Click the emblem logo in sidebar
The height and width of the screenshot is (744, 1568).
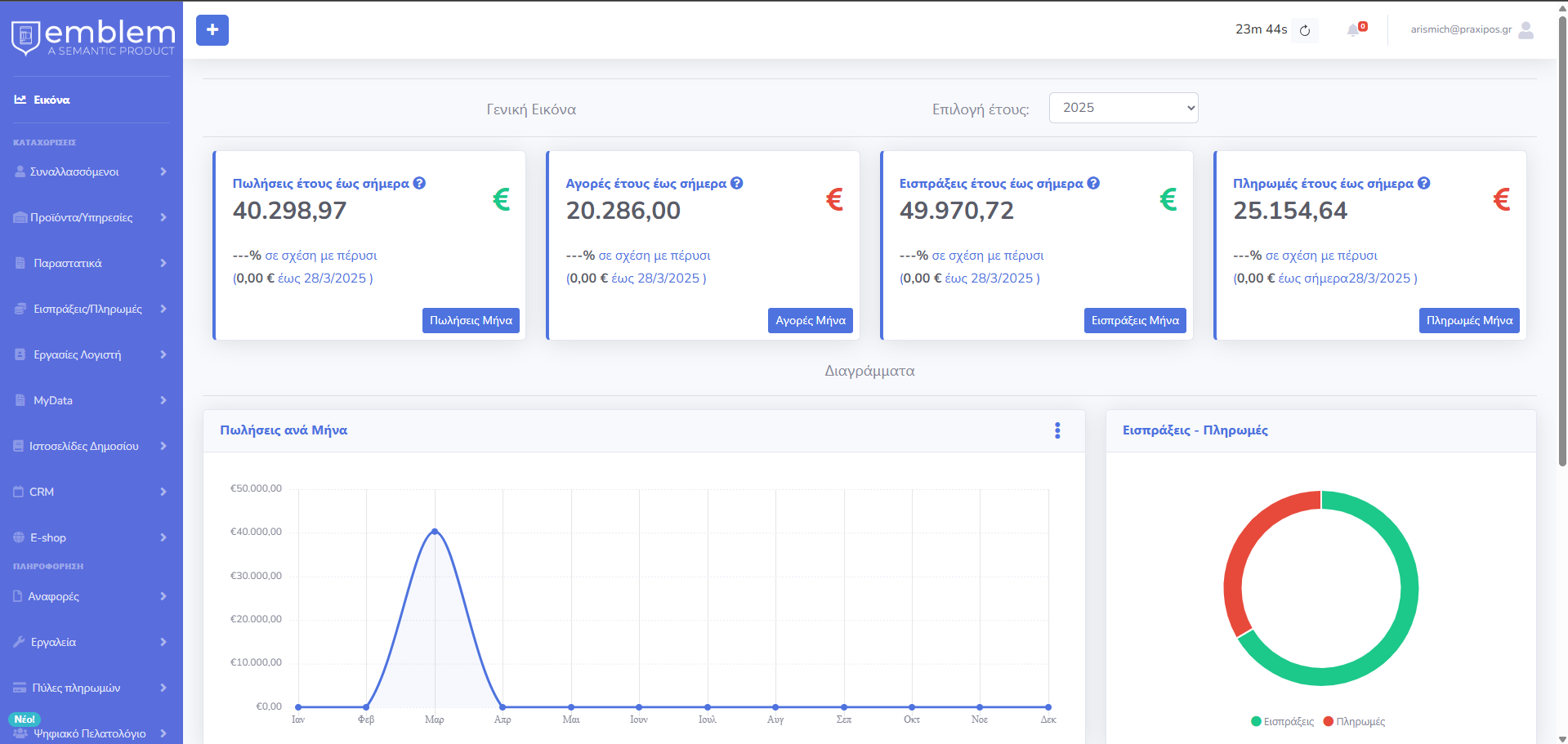[92, 38]
